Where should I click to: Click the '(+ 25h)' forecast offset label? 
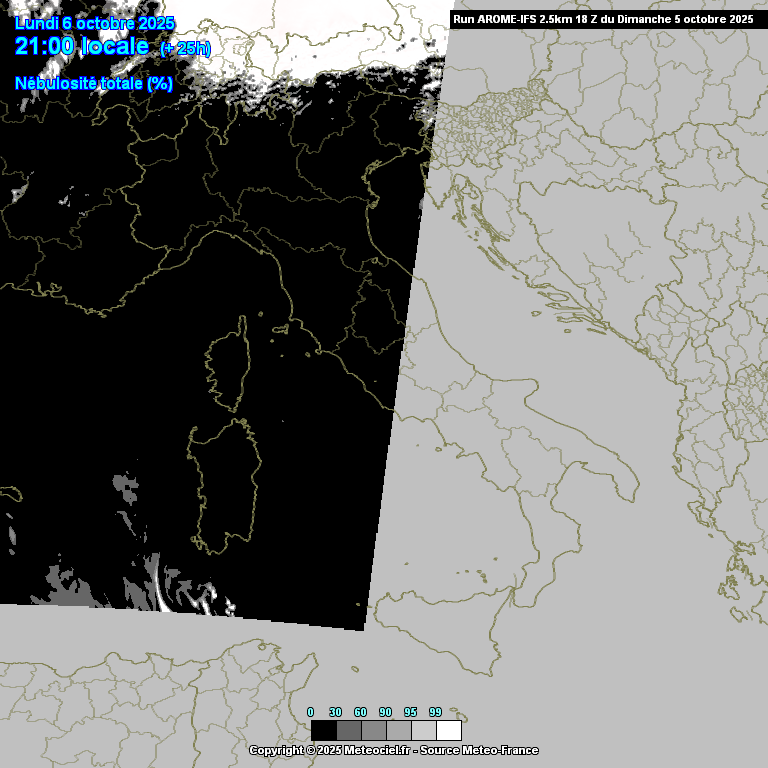(185, 49)
